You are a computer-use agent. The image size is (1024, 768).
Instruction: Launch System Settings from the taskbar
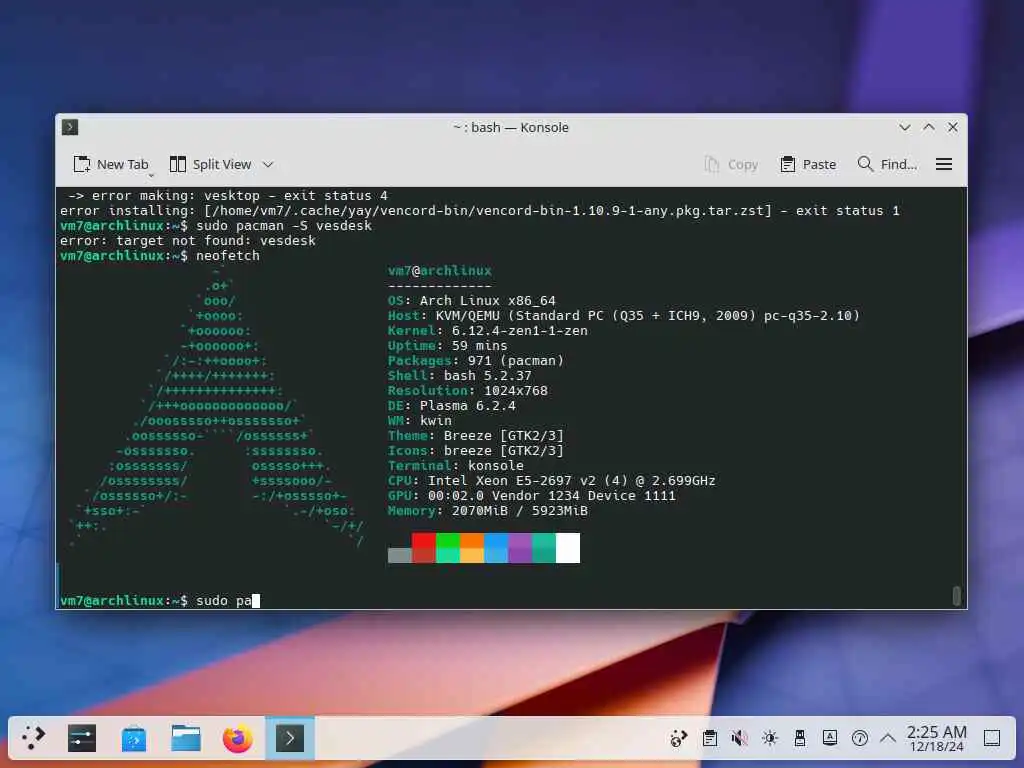pyautogui.click(x=82, y=738)
